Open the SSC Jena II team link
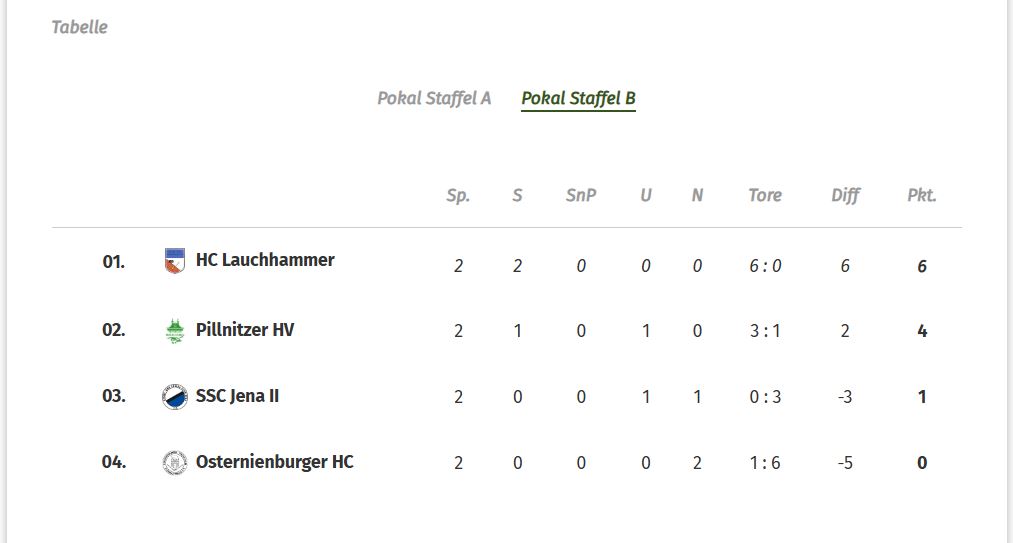 tap(237, 396)
